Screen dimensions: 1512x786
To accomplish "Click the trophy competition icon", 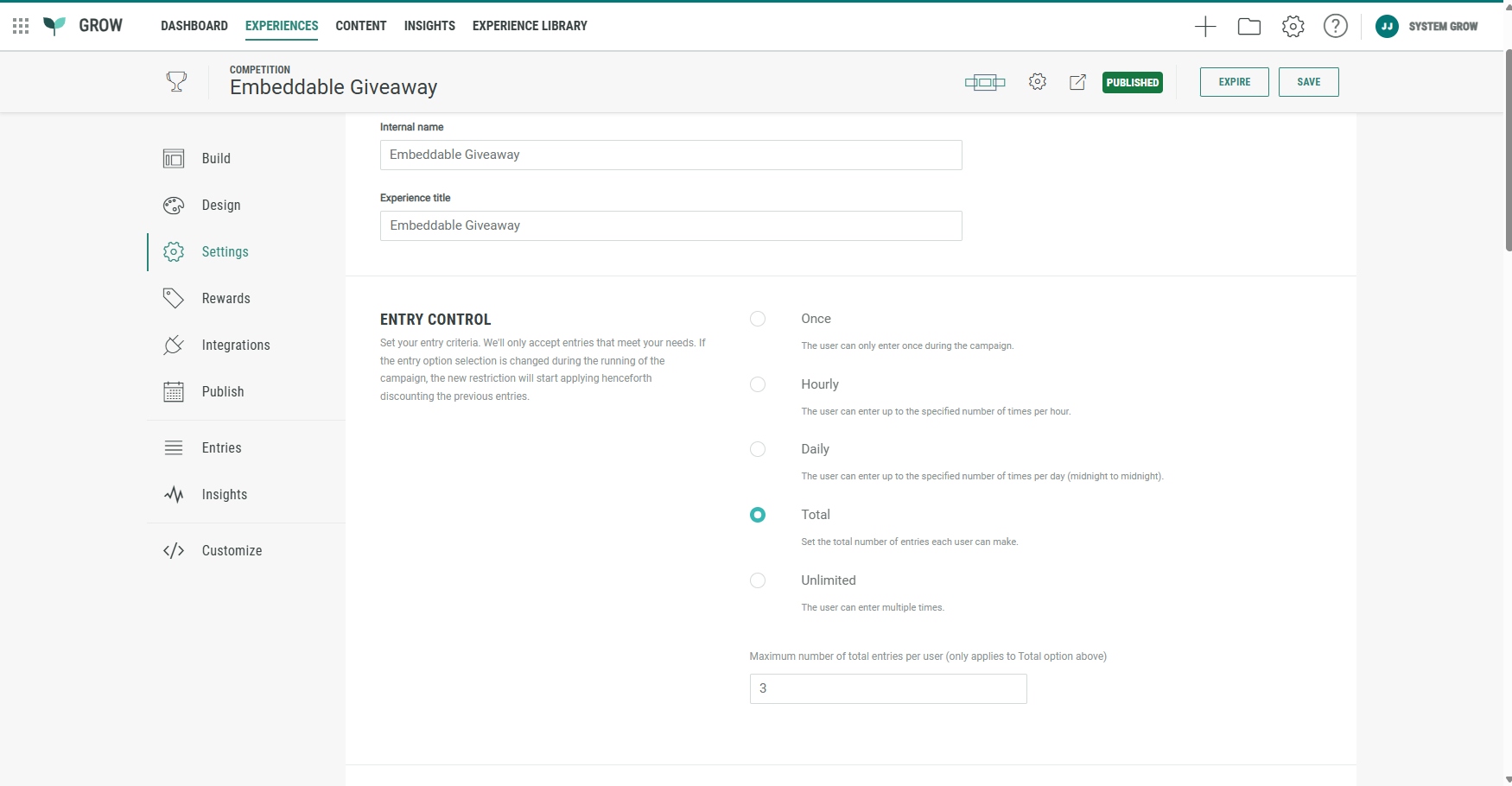I will click(x=176, y=82).
